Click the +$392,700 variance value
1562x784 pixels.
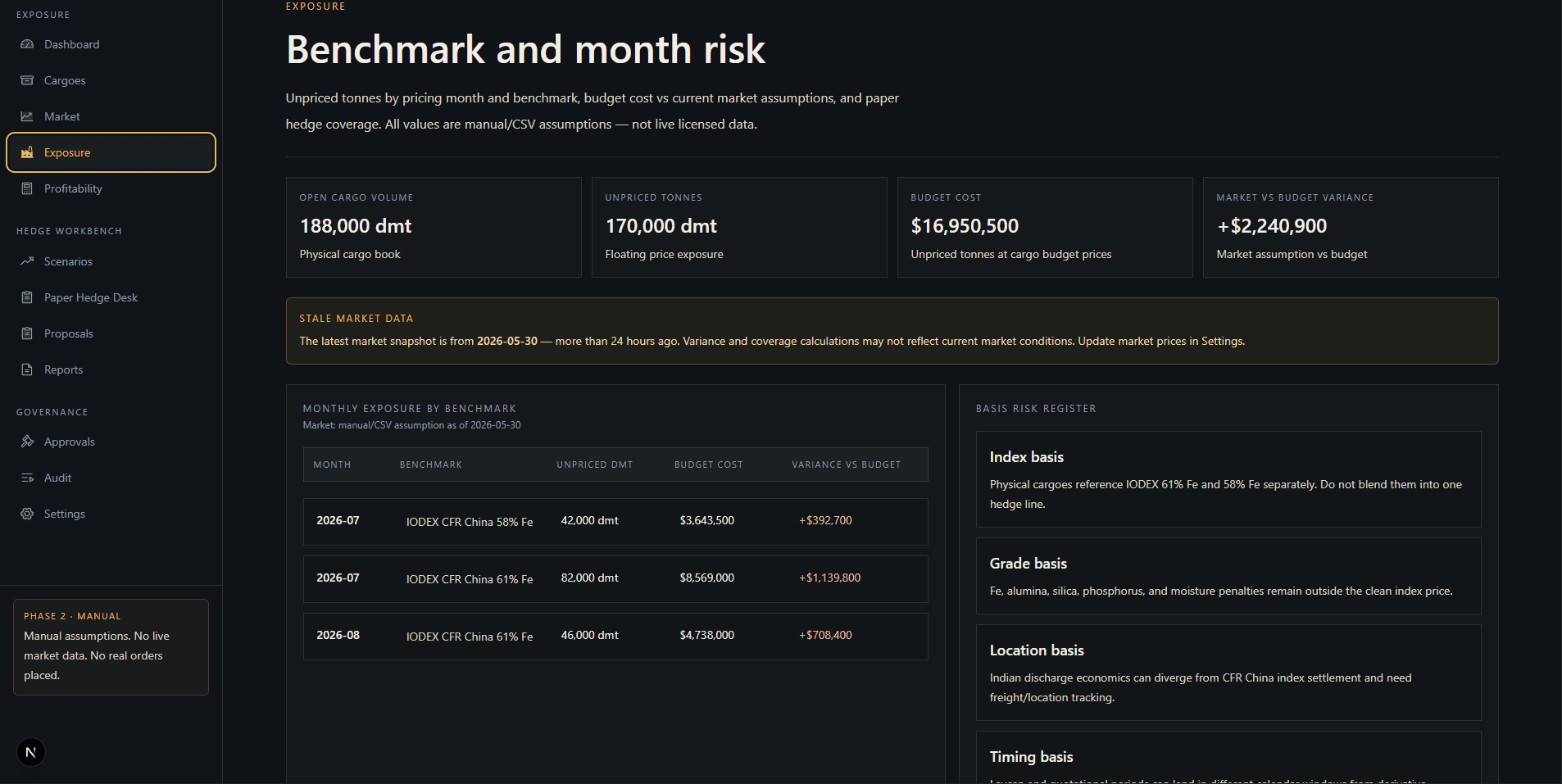(826, 520)
